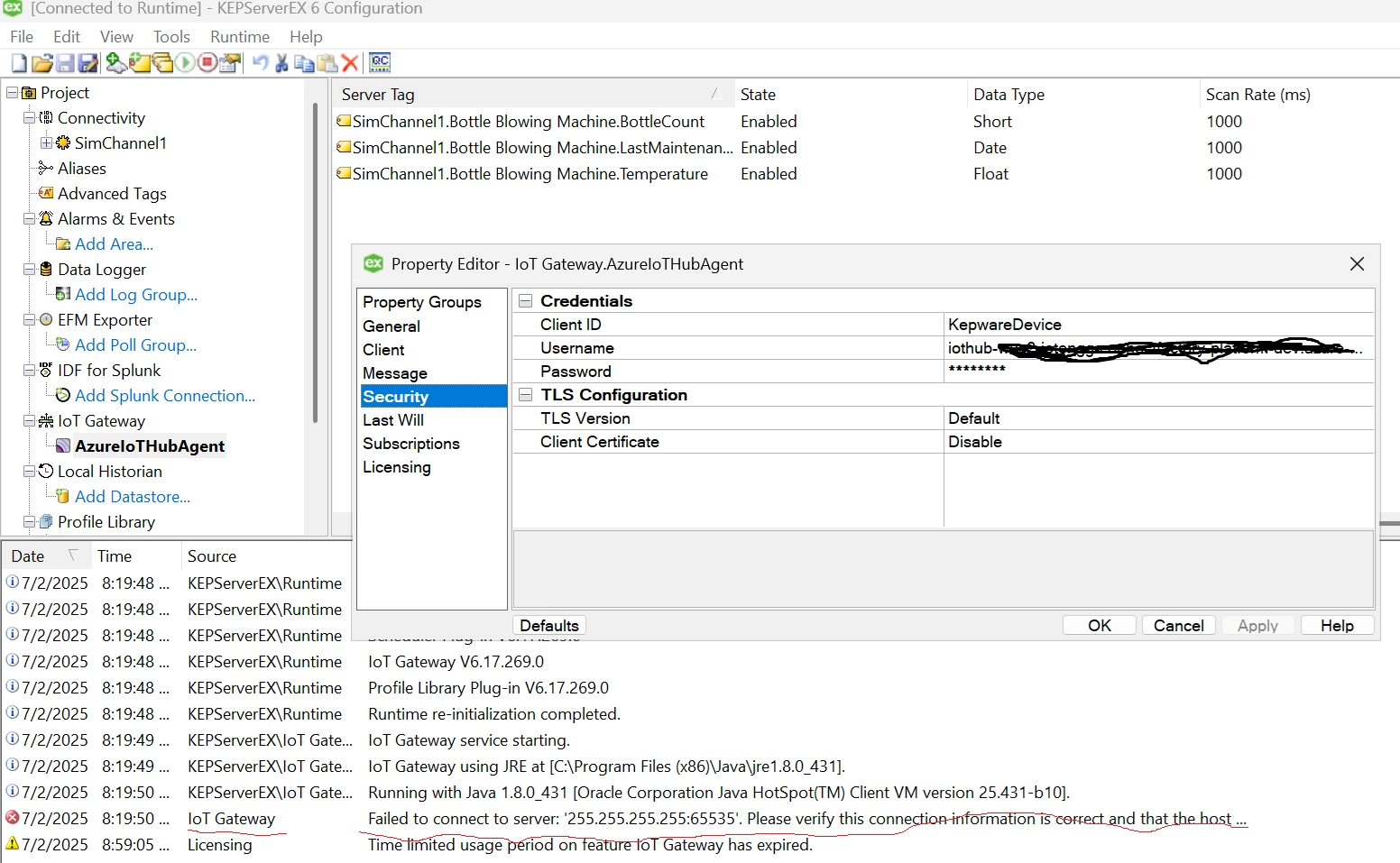The image size is (1400, 863).
Task: Open the Help menu
Action: coord(306,37)
